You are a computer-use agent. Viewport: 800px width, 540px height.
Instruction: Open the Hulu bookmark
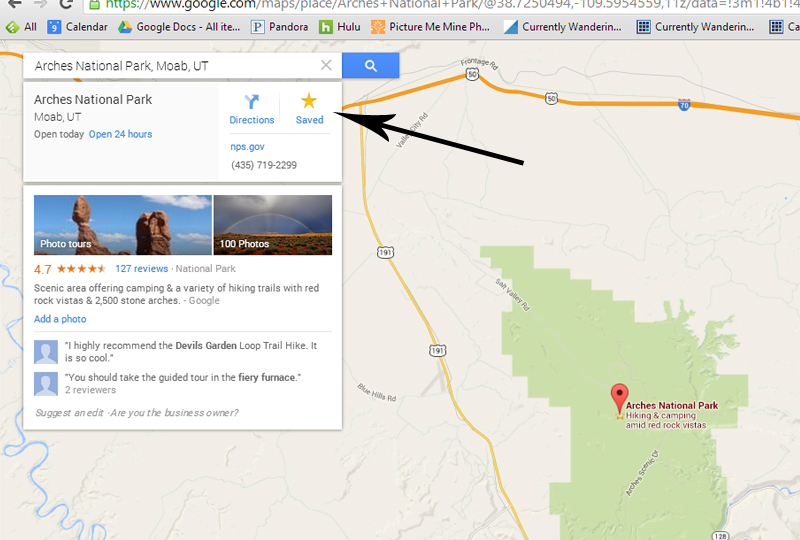(x=339, y=27)
